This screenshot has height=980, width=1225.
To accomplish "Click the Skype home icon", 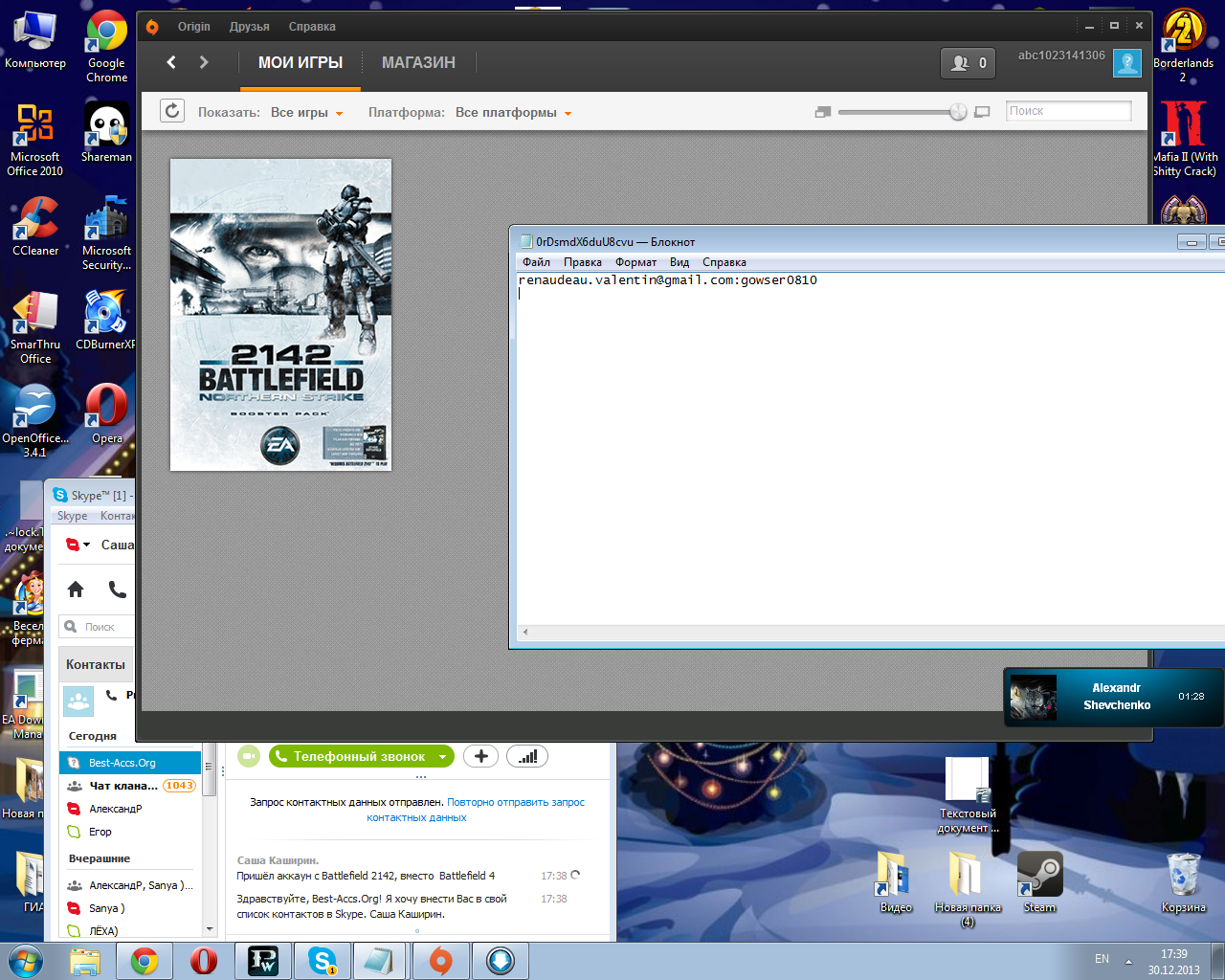I will pos(76,590).
